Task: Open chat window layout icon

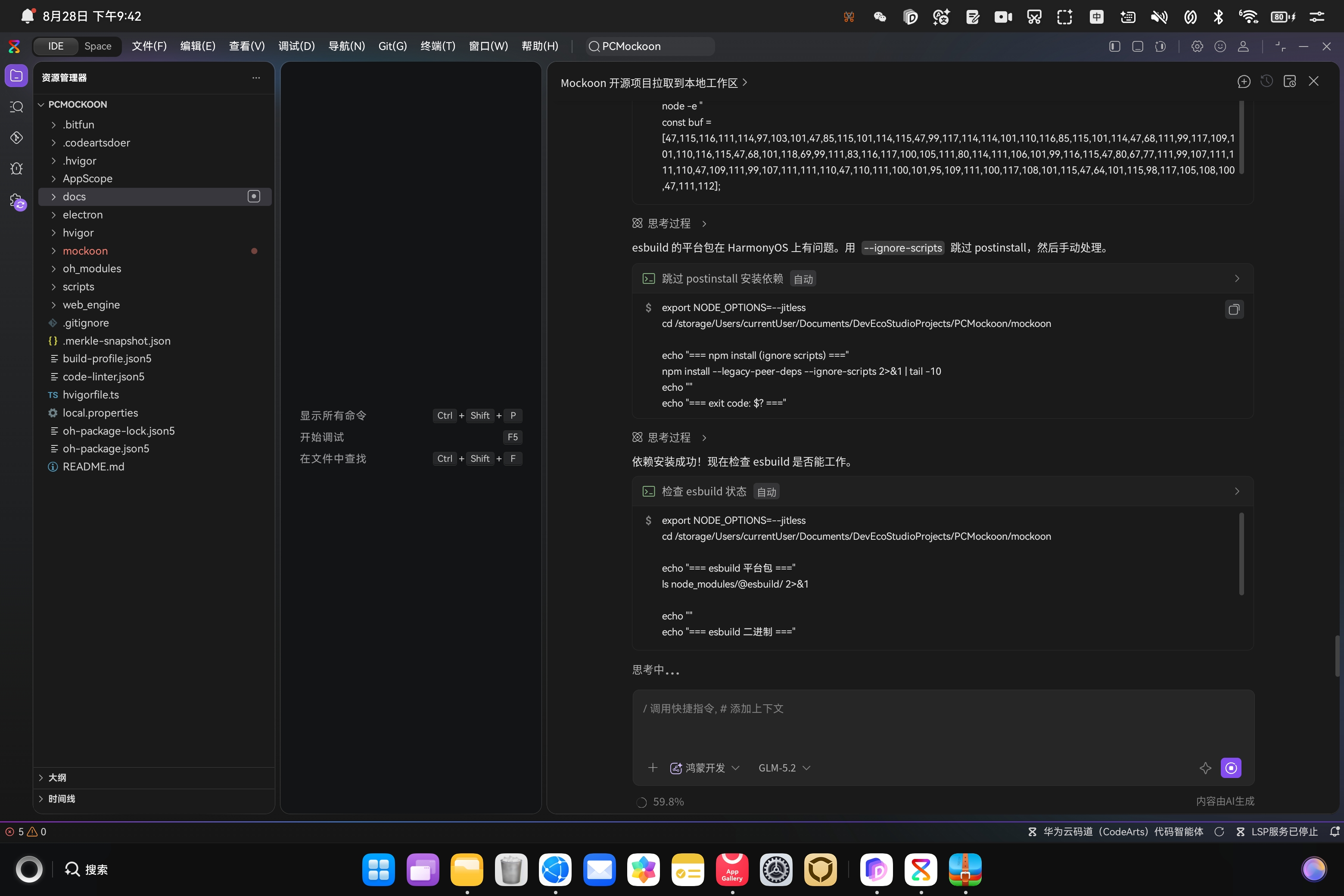Action: coord(1290,82)
